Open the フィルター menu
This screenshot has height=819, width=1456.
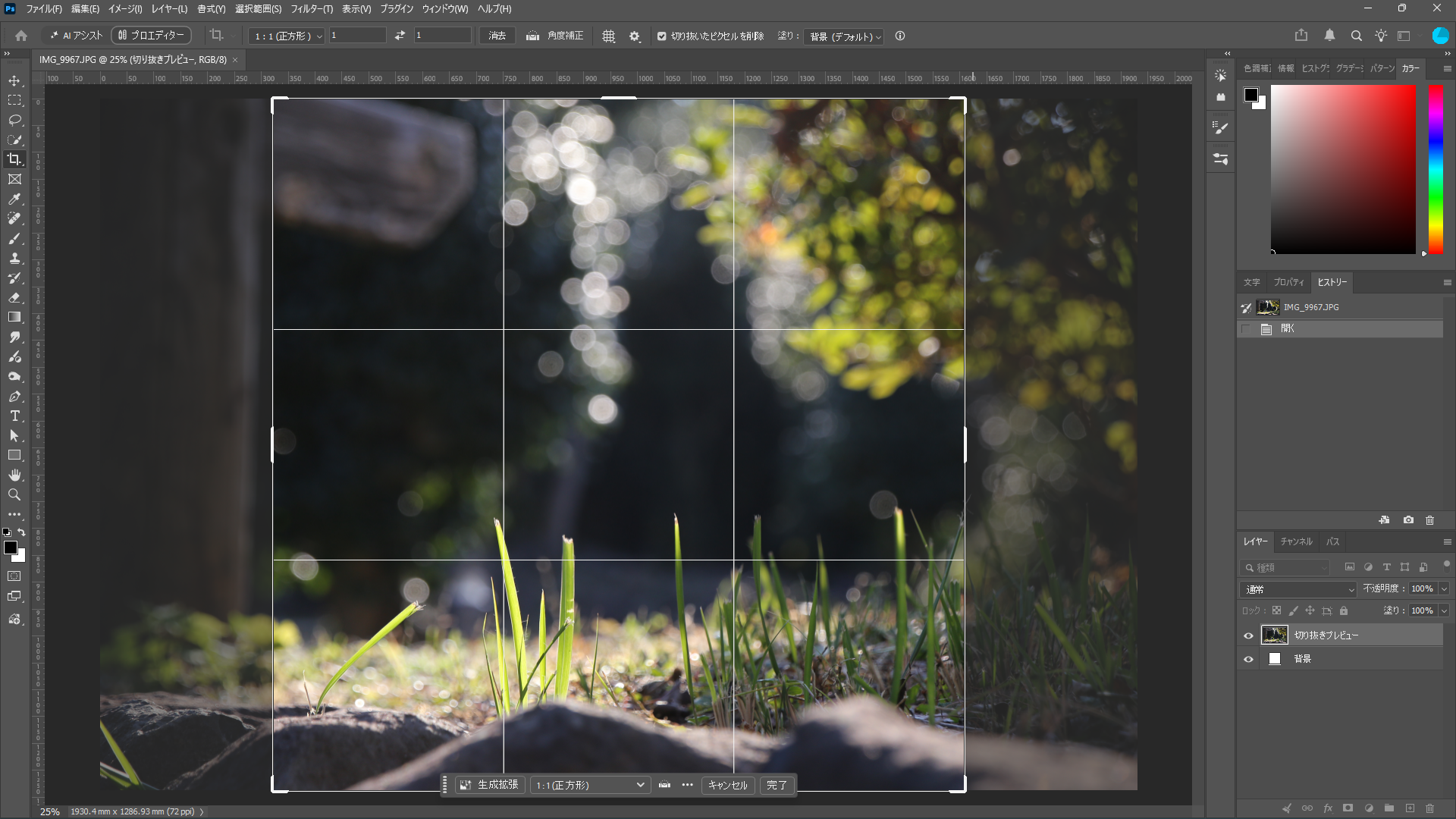tap(312, 9)
